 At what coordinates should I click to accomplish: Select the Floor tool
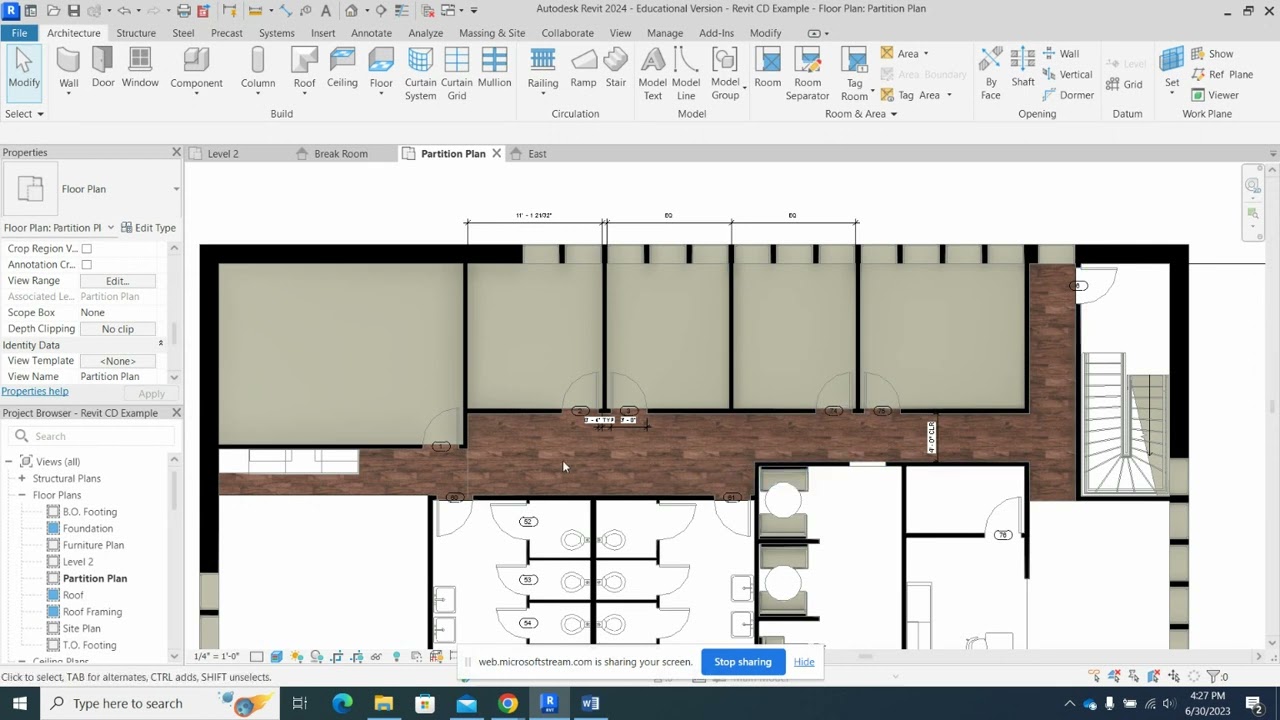[381, 71]
